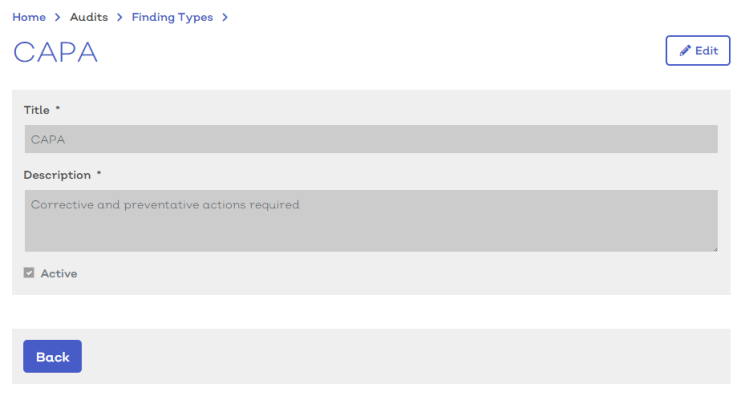Navigate to the Finding Types breadcrumb

pyautogui.click(x=172, y=18)
